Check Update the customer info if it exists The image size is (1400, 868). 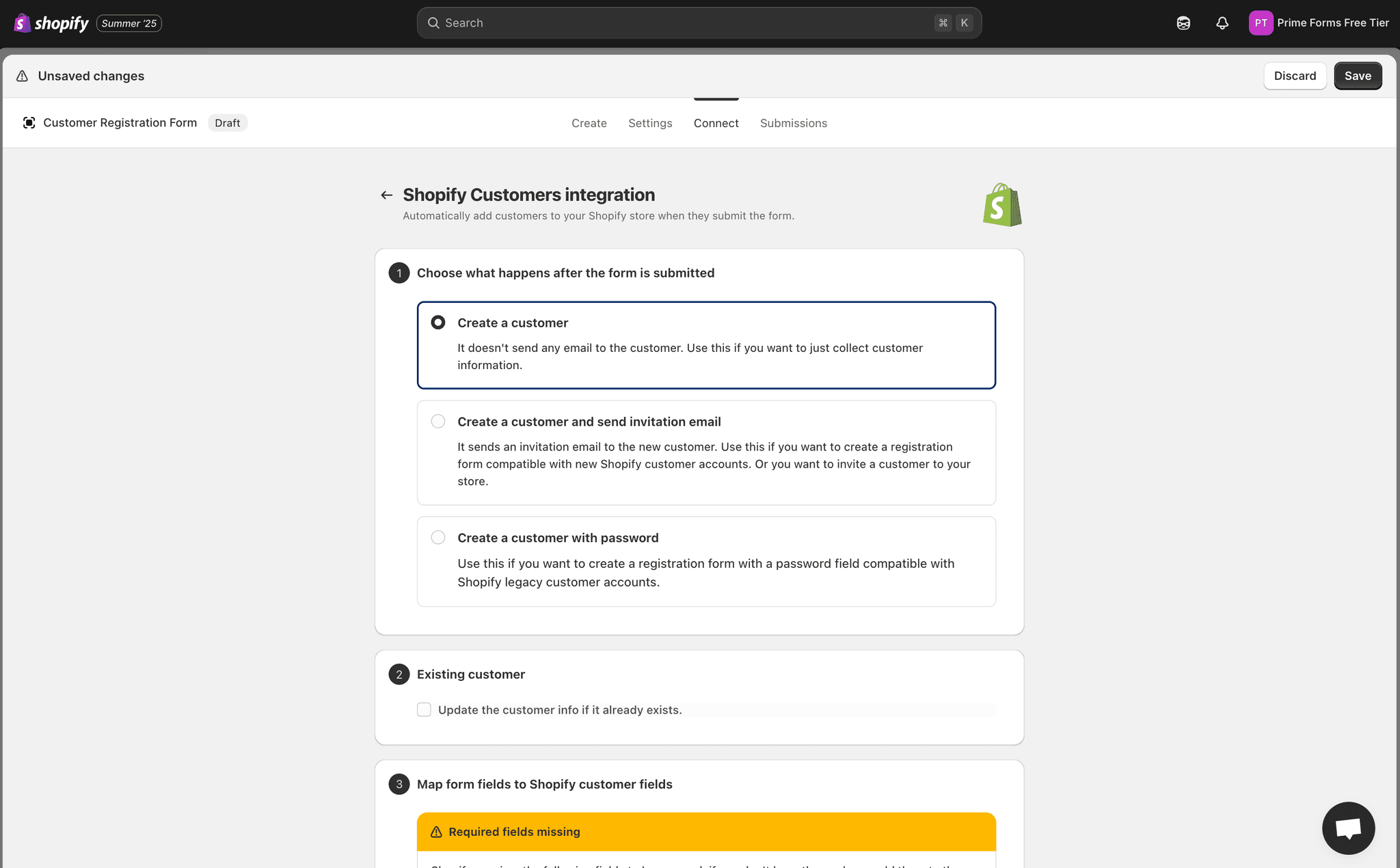(x=424, y=710)
